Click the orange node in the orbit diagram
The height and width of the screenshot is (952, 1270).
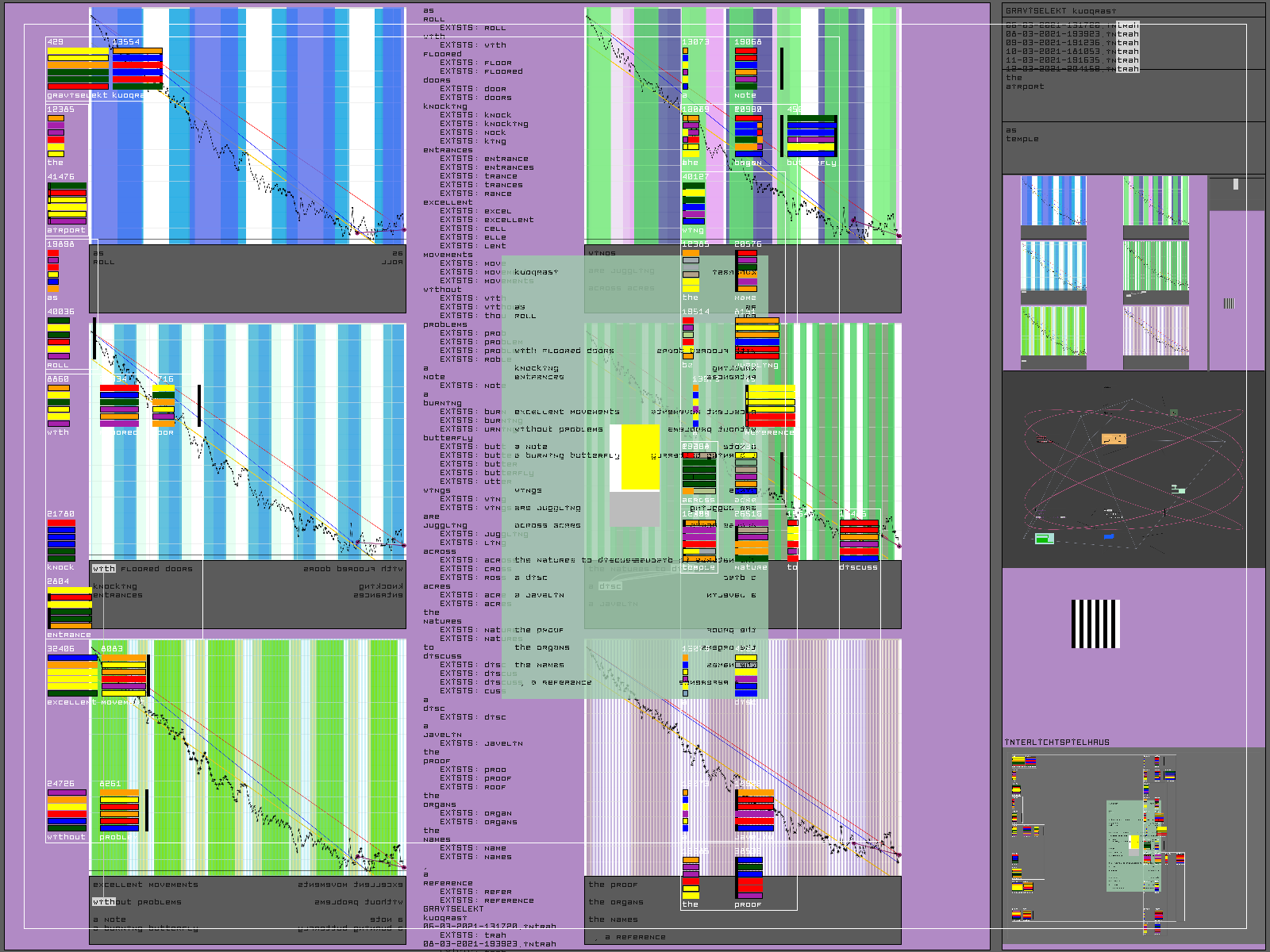pos(1114,439)
